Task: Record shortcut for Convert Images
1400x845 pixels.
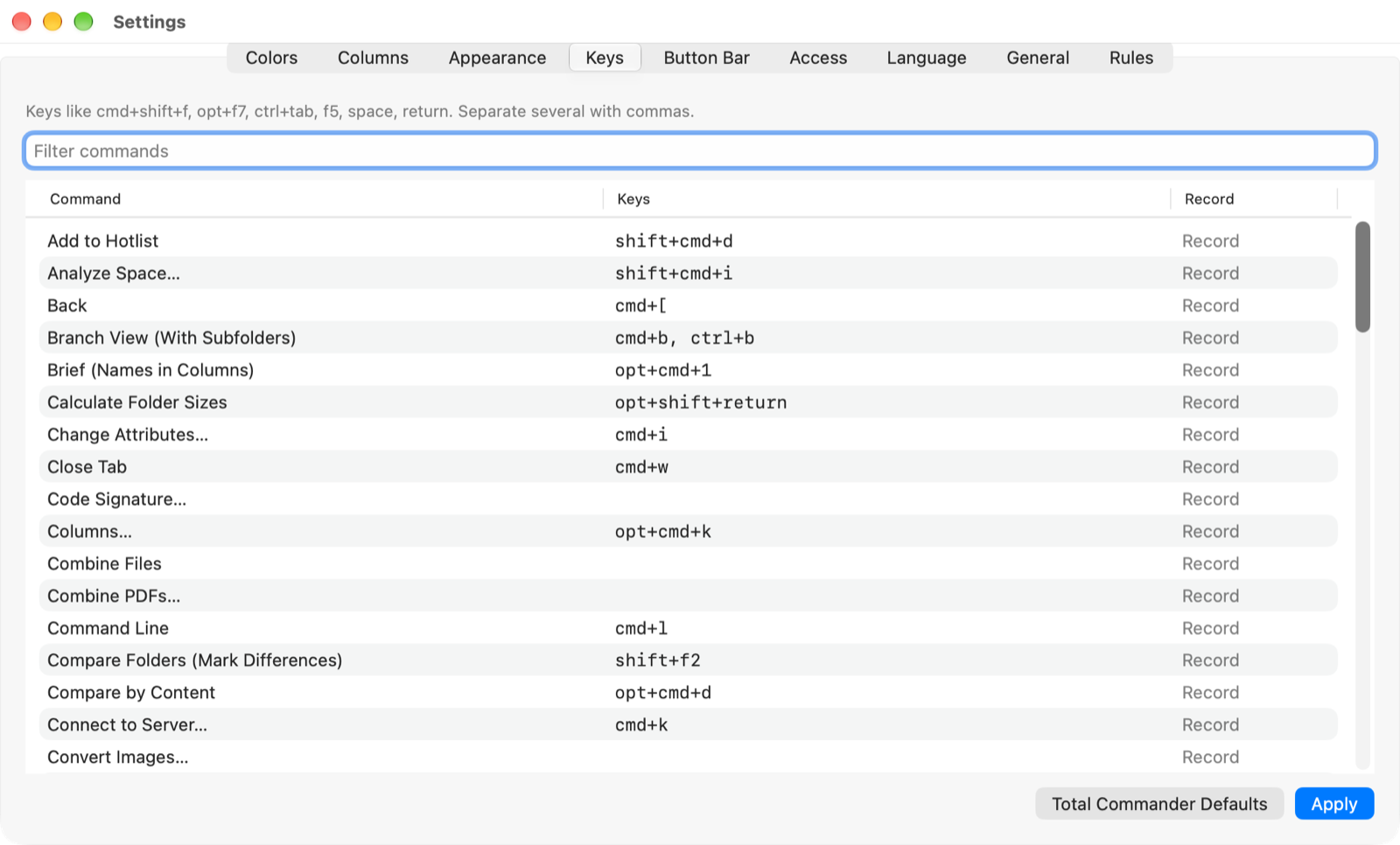Action: [1210, 758]
